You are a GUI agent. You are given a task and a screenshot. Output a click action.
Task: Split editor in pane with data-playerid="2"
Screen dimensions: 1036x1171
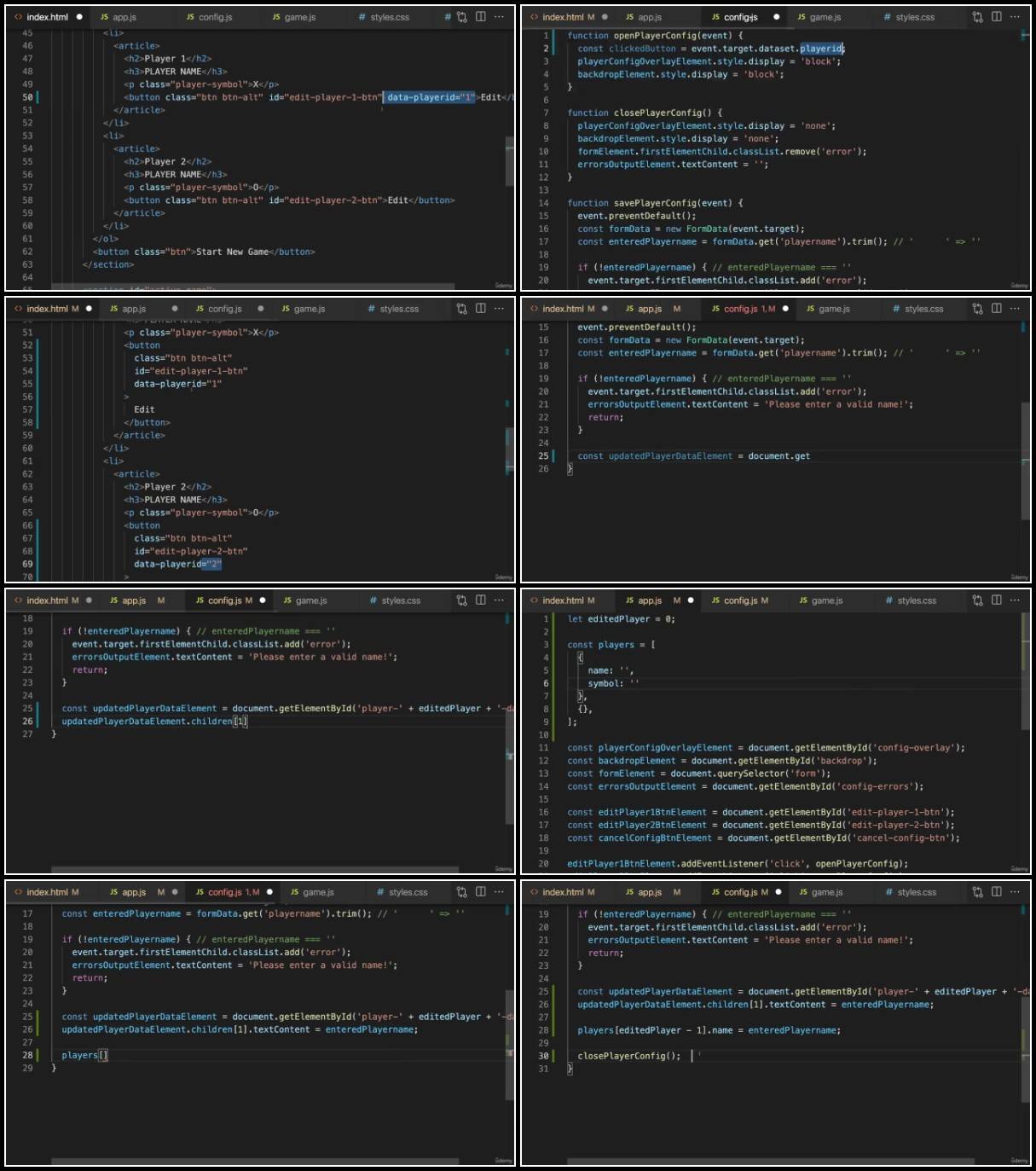tap(481, 309)
